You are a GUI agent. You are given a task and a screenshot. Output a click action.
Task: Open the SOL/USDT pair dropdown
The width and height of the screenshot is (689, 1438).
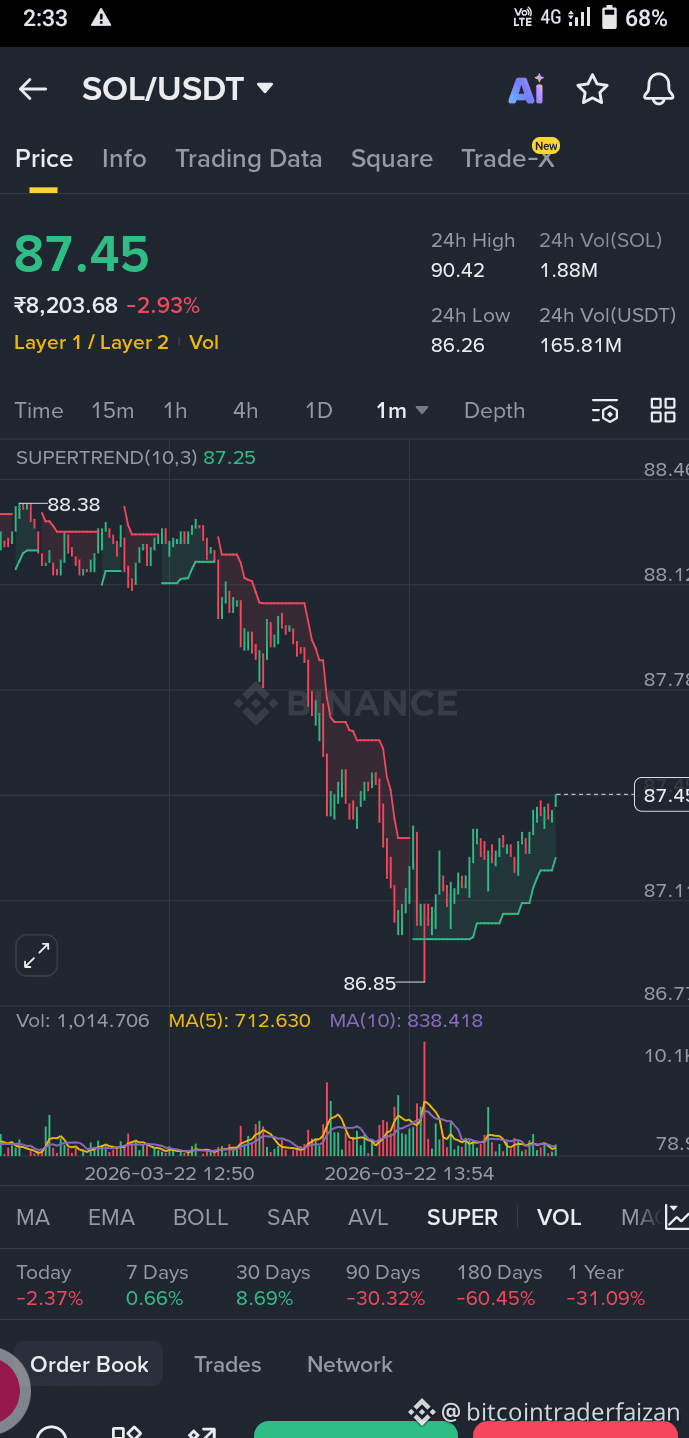(x=178, y=89)
